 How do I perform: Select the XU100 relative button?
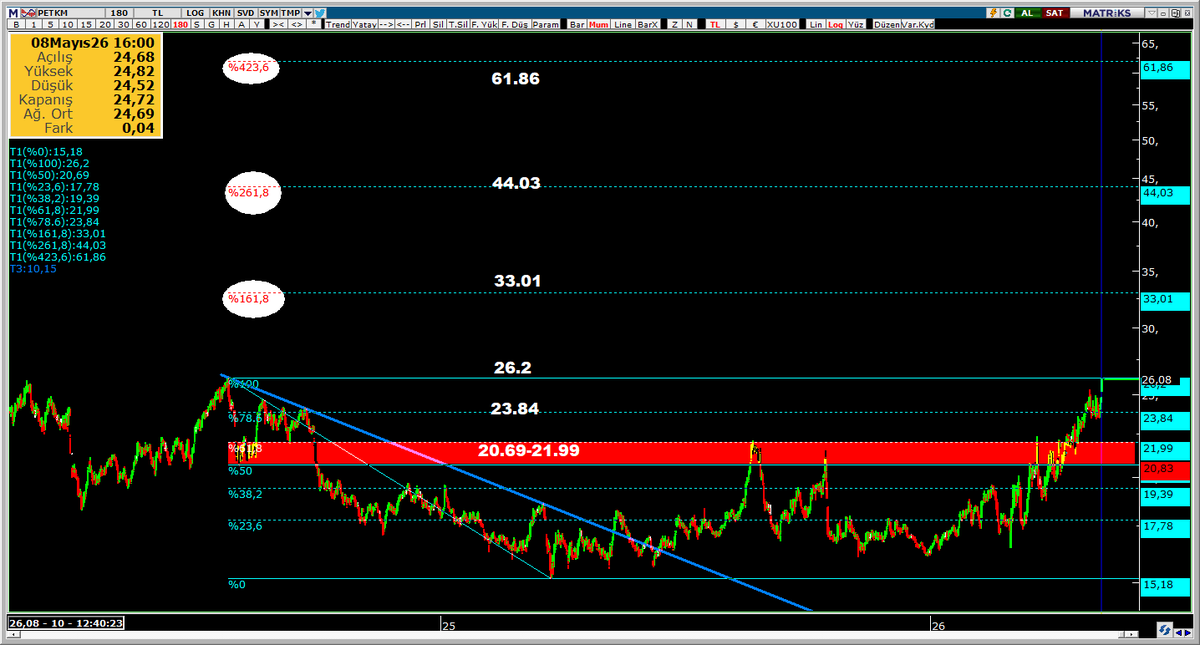pos(782,24)
